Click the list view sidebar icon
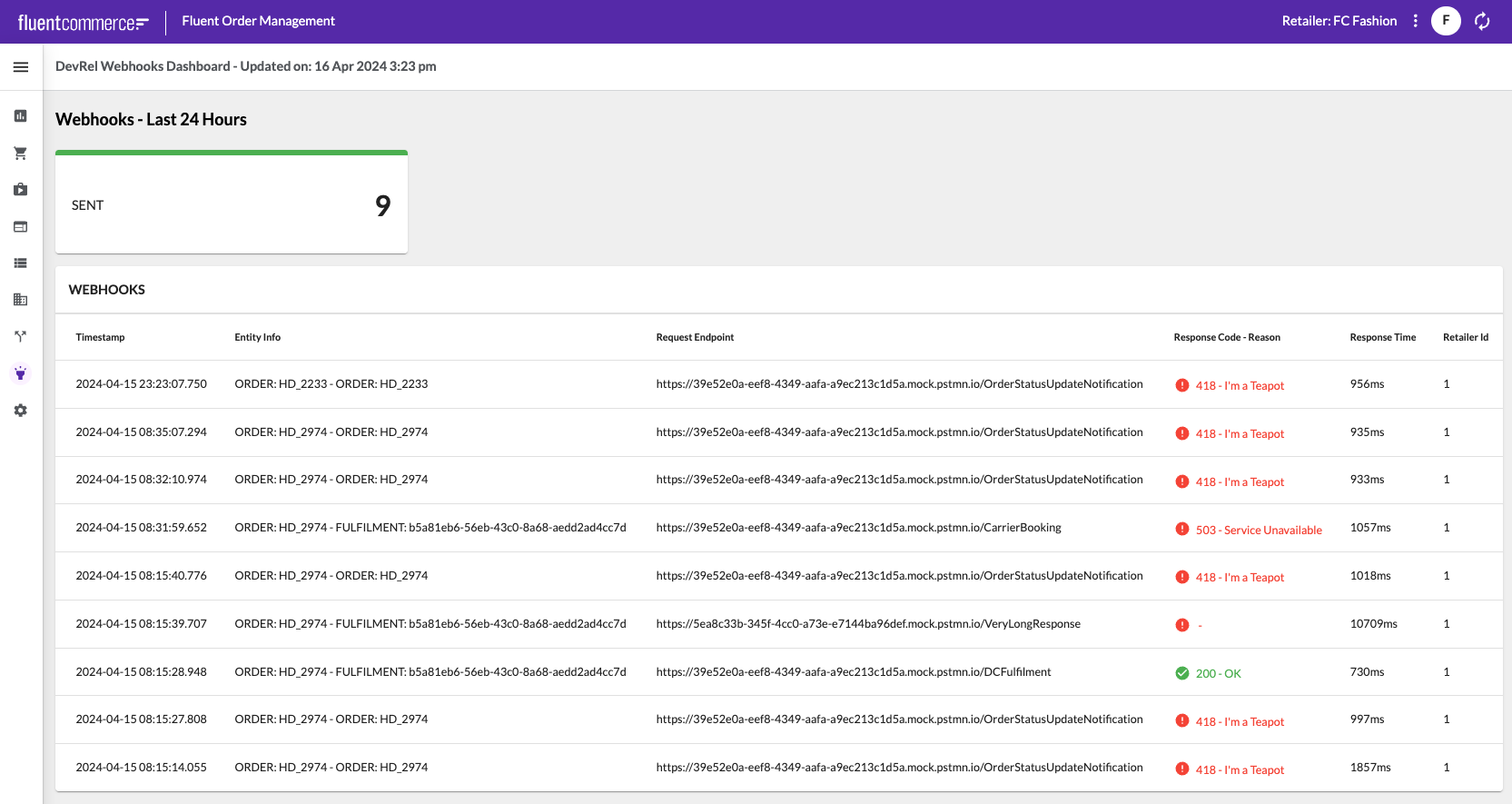This screenshot has height=804, width=1512. (21, 263)
